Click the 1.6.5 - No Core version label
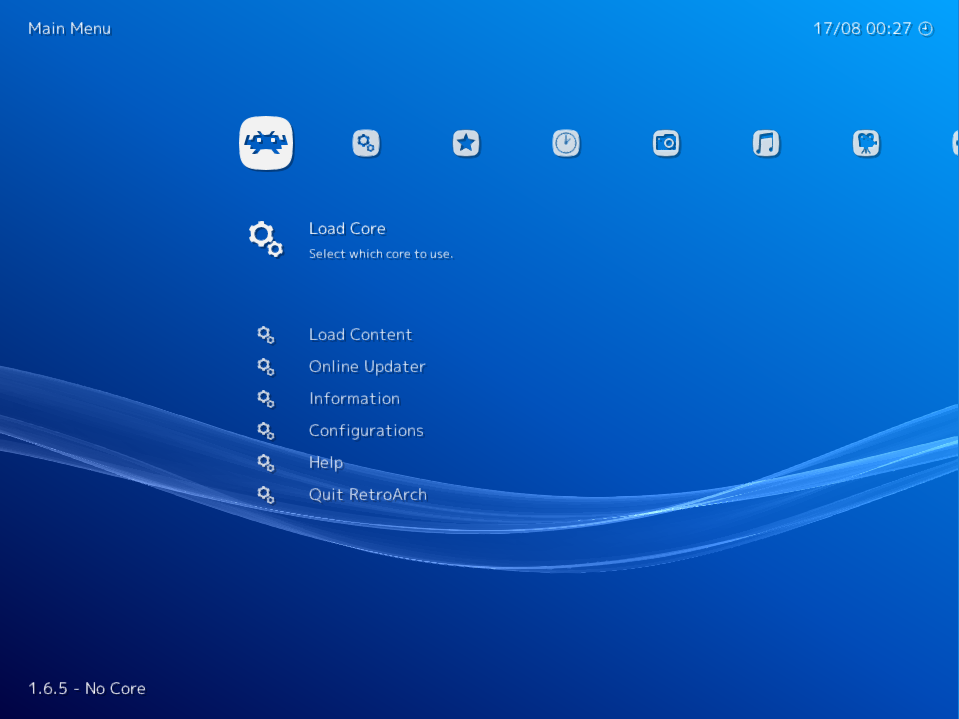 click(86, 688)
